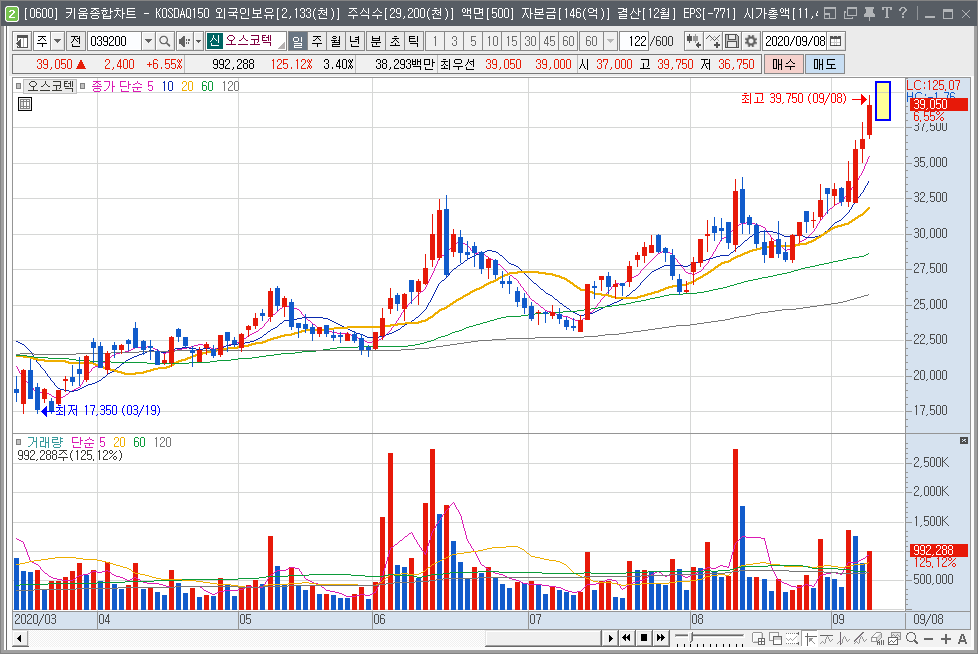This screenshot has height=654, width=978.
Task: Click the data table grid icon on chart
Action: click(25, 104)
